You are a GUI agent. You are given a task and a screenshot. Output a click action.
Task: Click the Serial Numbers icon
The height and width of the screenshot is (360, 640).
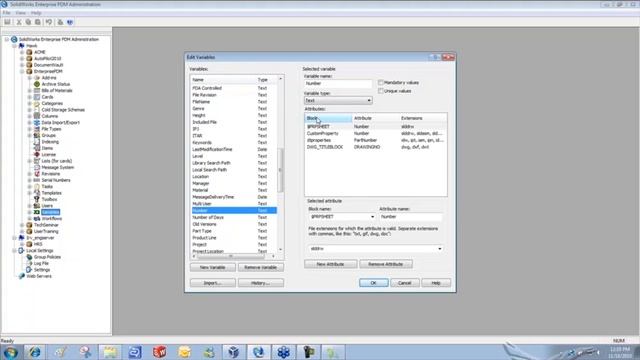[37, 180]
